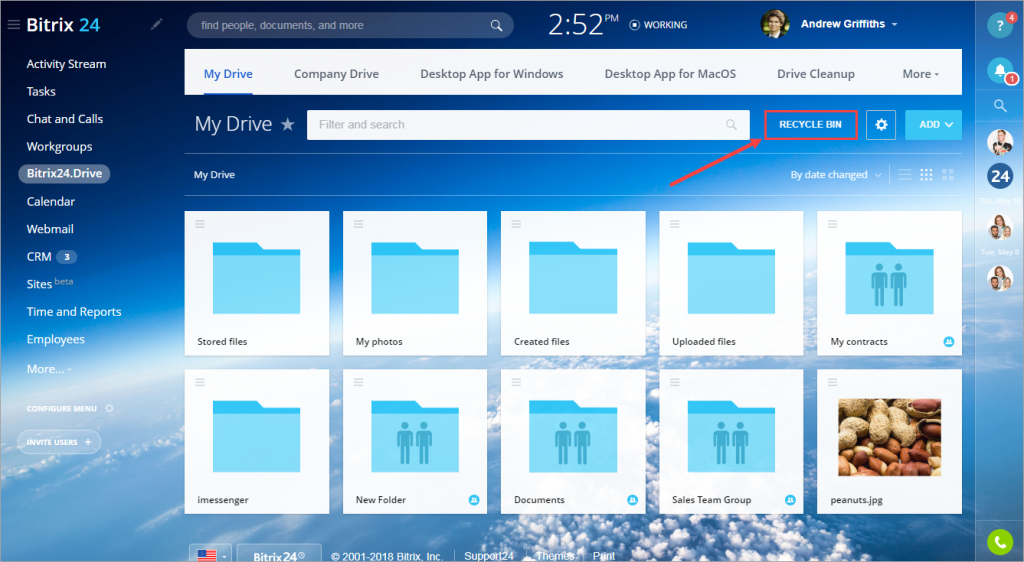Toggle the WORKING status indicator
The height and width of the screenshot is (562, 1024).
point(658,25)
